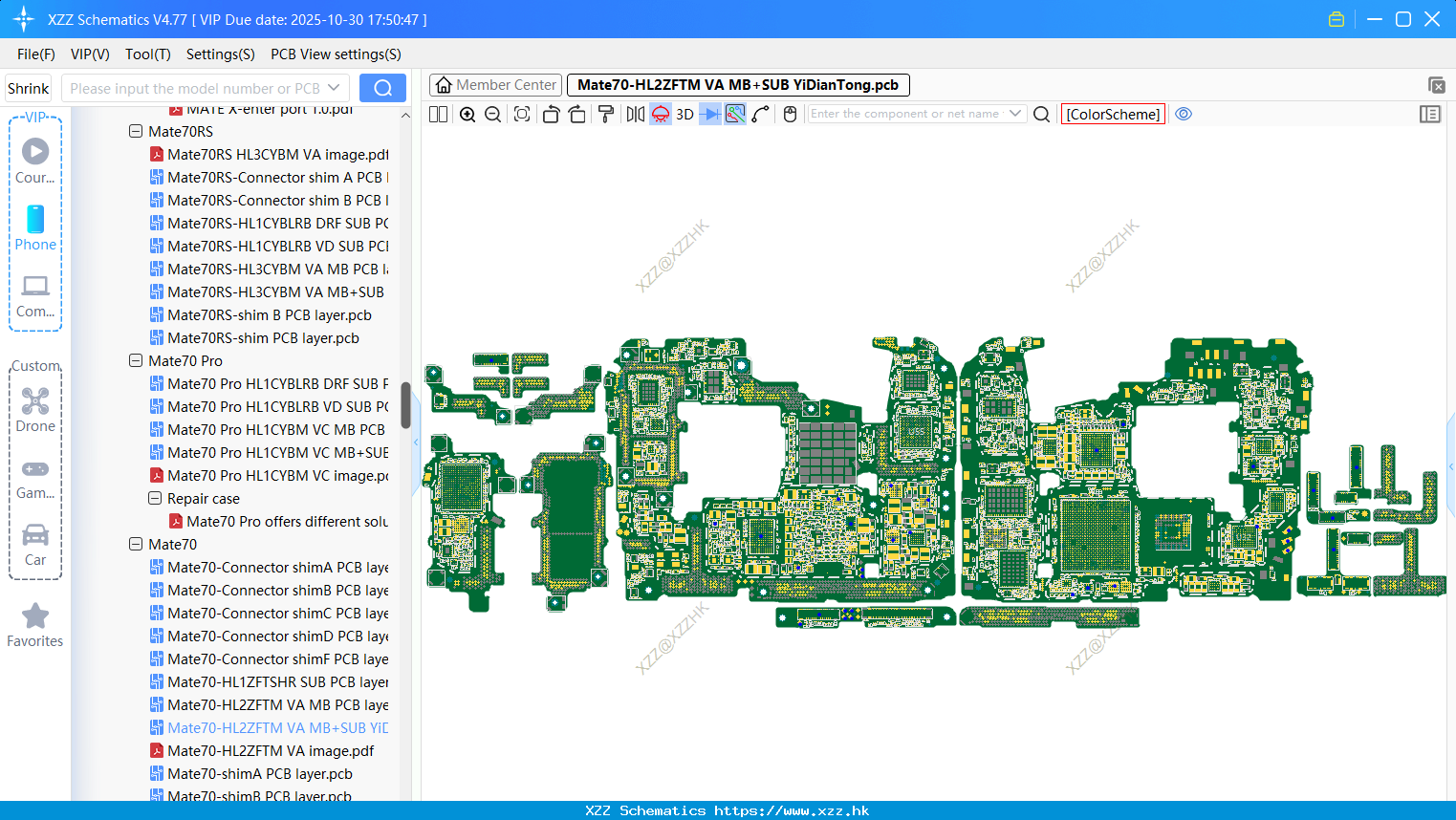
Task: Toggle the net tracing display icon
Action: (x=735, y=114)
